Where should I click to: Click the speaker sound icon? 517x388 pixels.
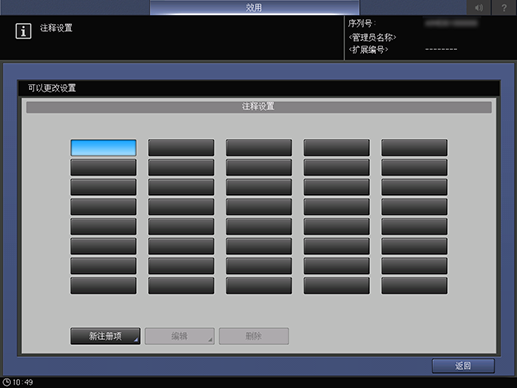pyautogui.click(x=479, y=7)
